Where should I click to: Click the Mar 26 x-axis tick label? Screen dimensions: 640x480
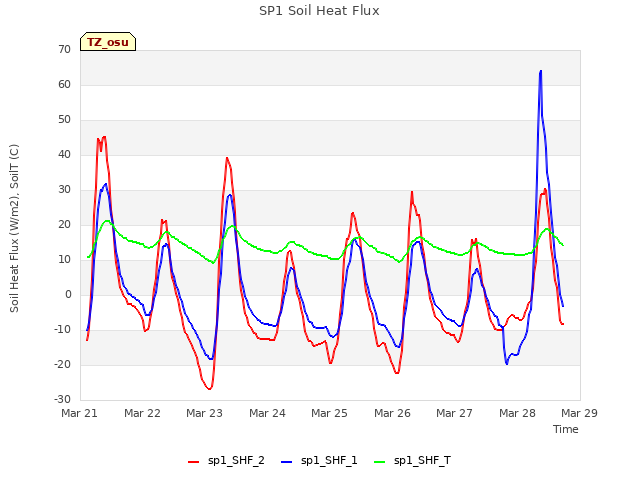click(392, 413)
